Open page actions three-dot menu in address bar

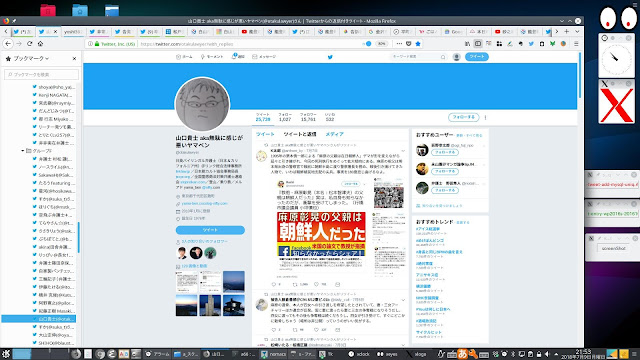coord(399,44)
